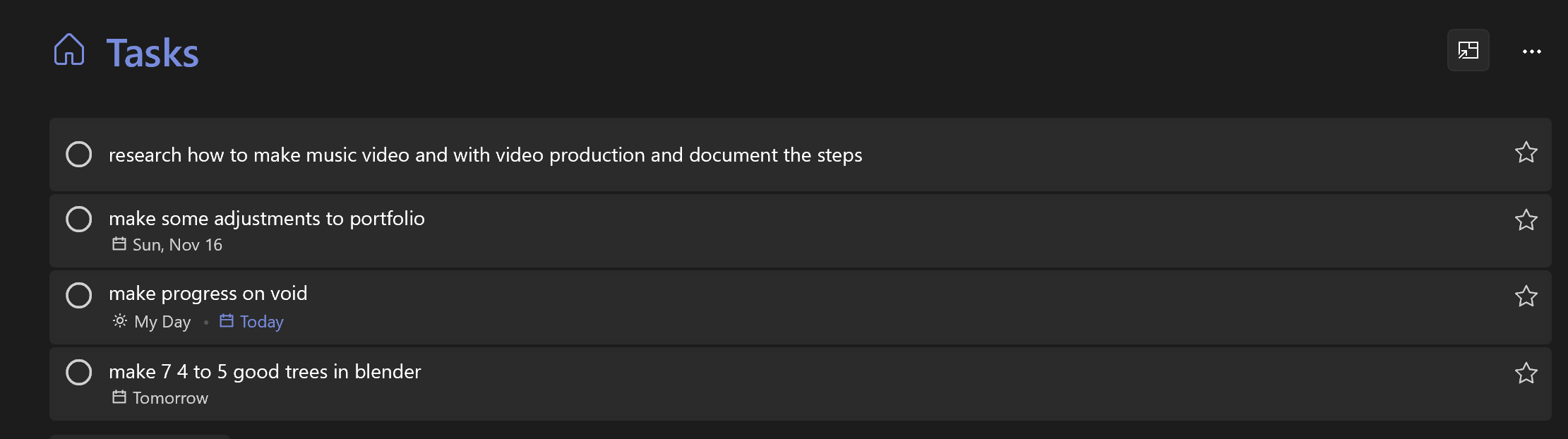
Task: Click the home icon next to Tasks title
Action: [x=69, y=50]
